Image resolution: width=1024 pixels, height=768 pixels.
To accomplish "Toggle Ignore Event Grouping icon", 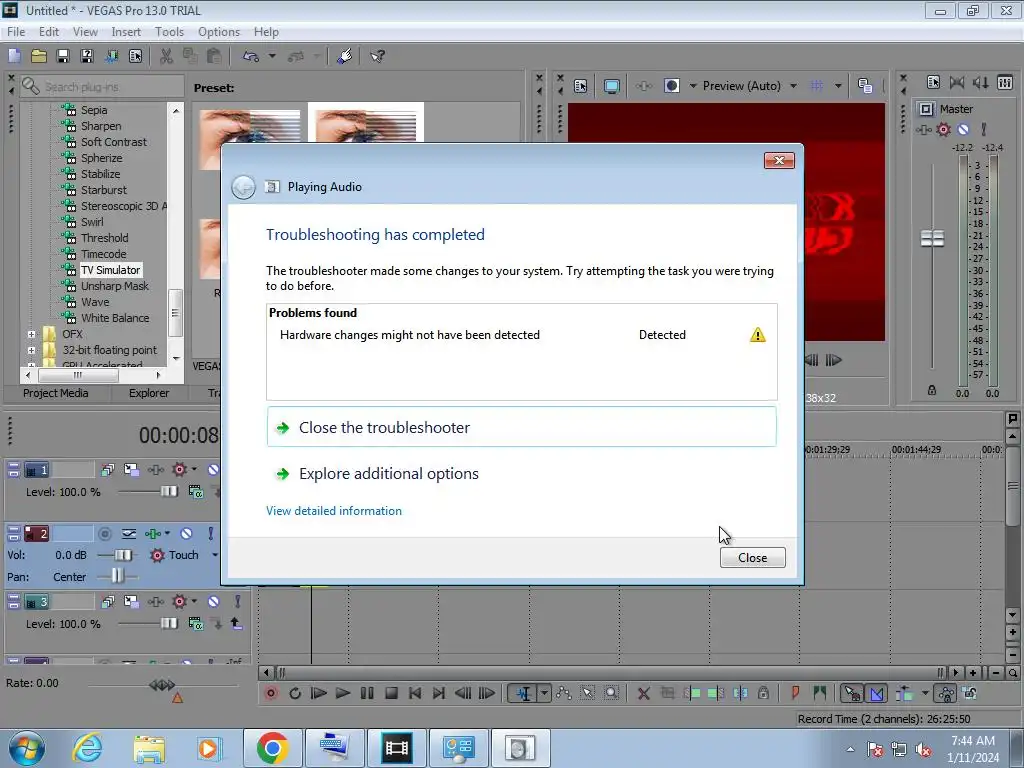I will click(x=970, y=693).
